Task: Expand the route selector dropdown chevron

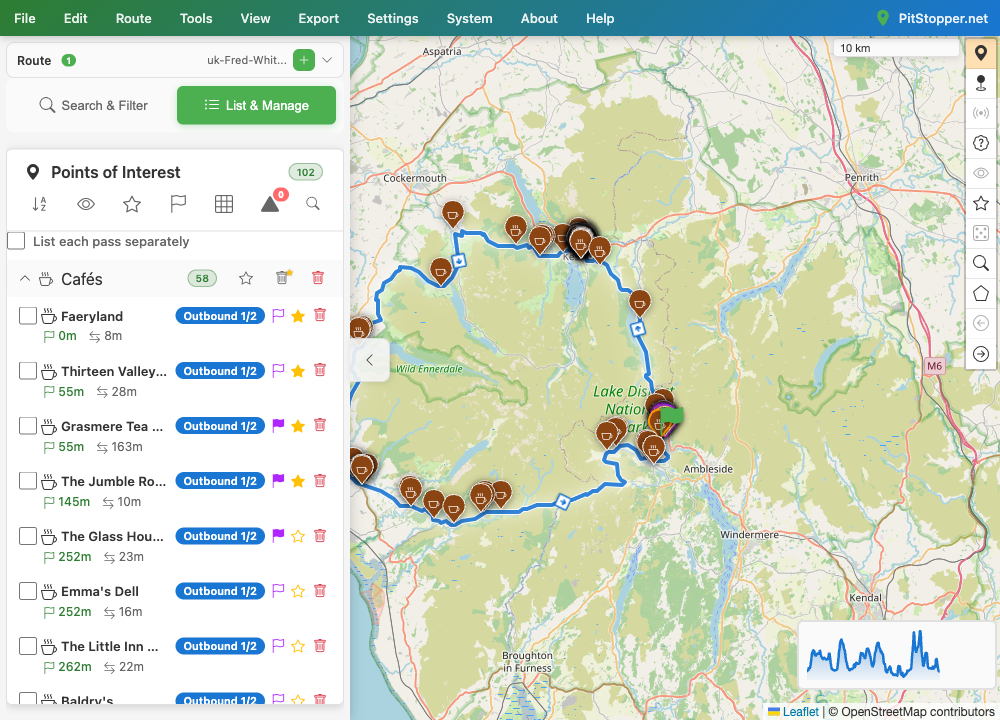Action: click(327, 60)
